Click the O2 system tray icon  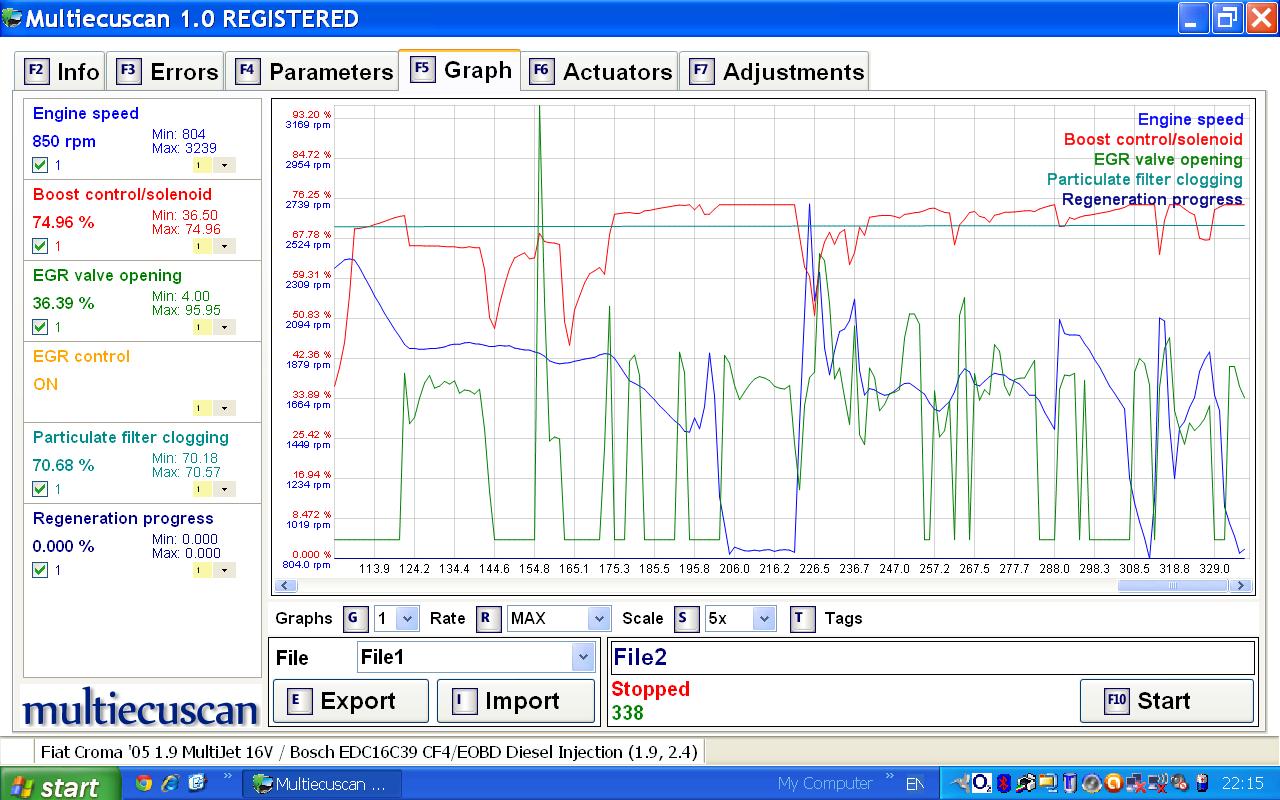[x=982, y=783]
